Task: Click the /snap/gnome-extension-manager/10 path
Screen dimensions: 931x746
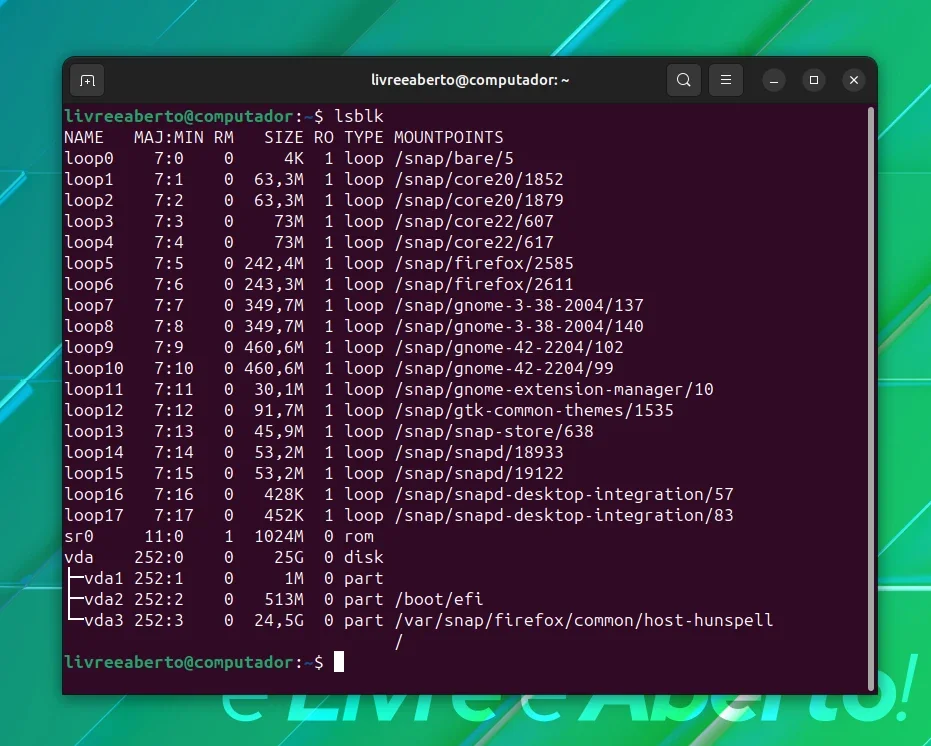Action: pos(553,390)
